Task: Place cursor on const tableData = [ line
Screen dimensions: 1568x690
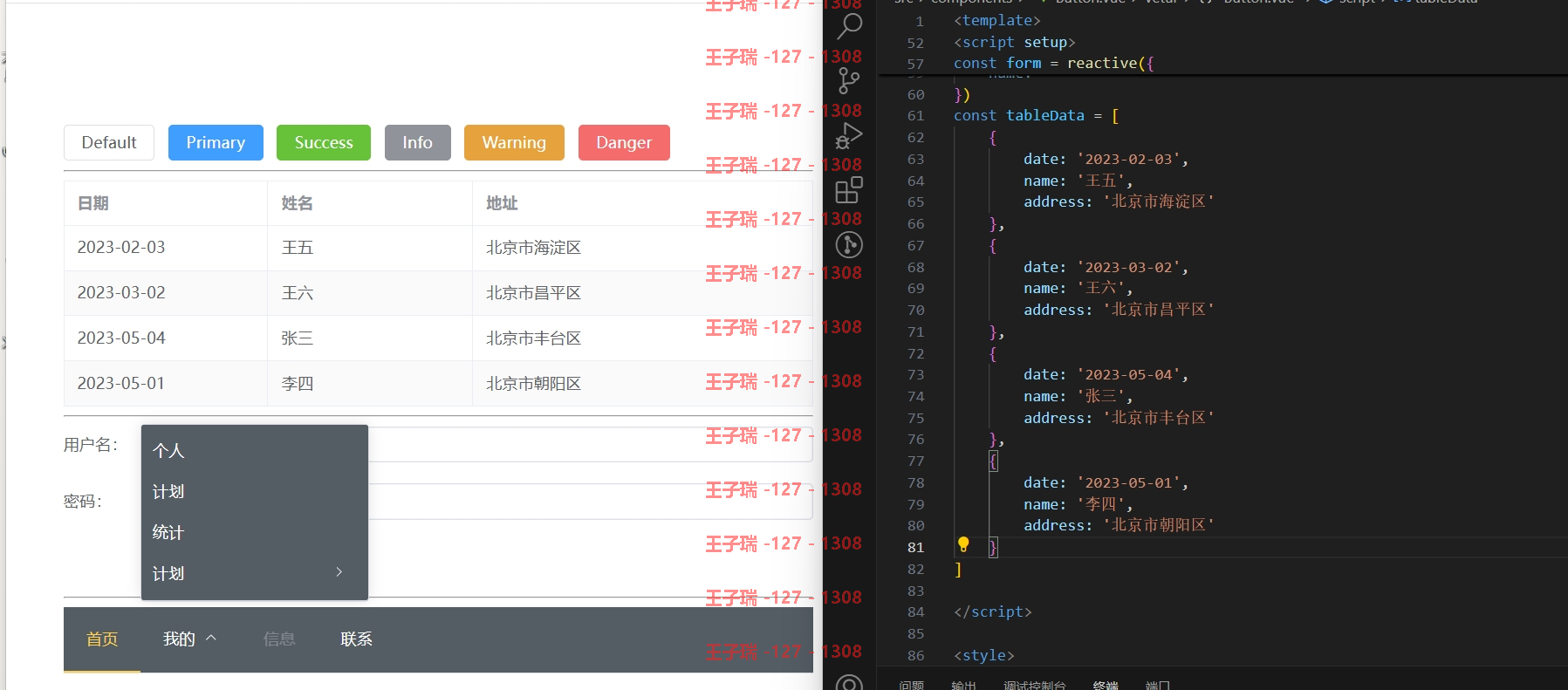Action: coord(1037,115)
